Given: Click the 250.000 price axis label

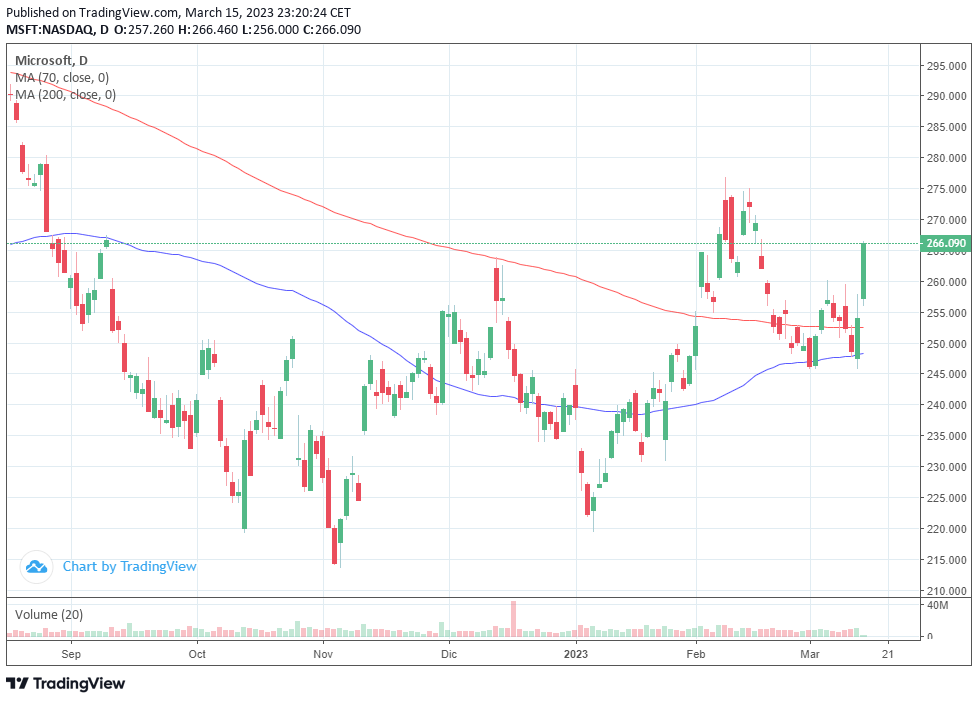Looking at the screenshot, I should [x=947, y=344].
